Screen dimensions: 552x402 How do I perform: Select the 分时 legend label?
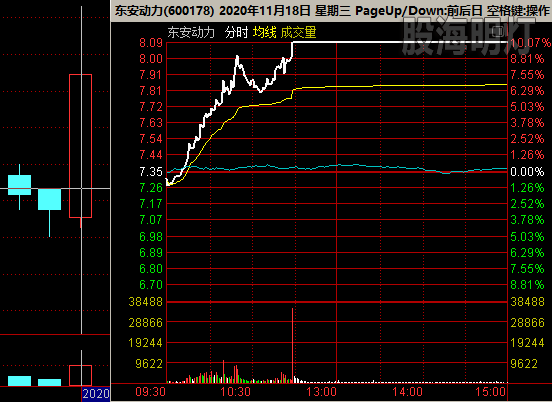236,32
